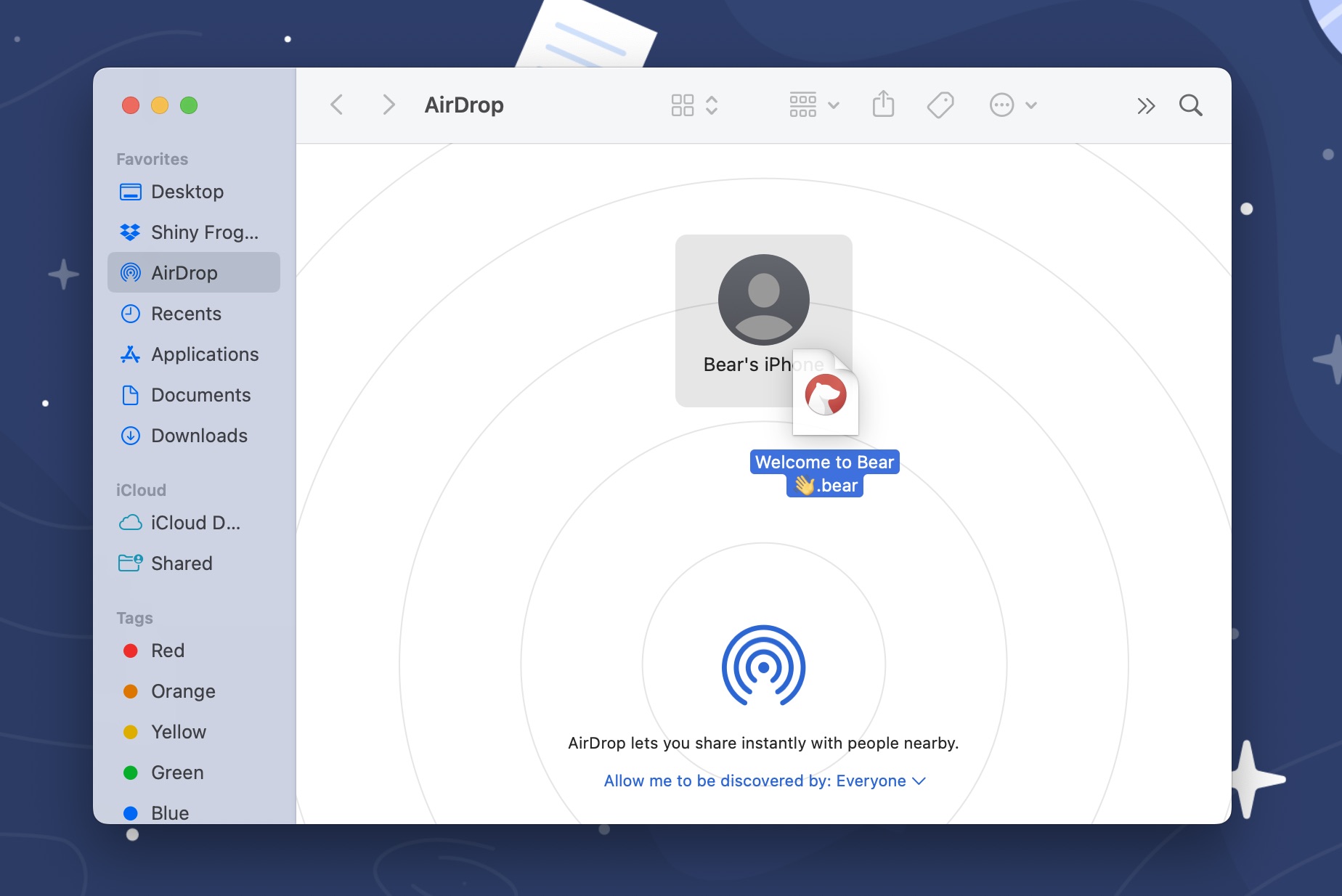This screenshot has width=1342, height=896.
Task: Select the Red tag
Action: (167, 651)
